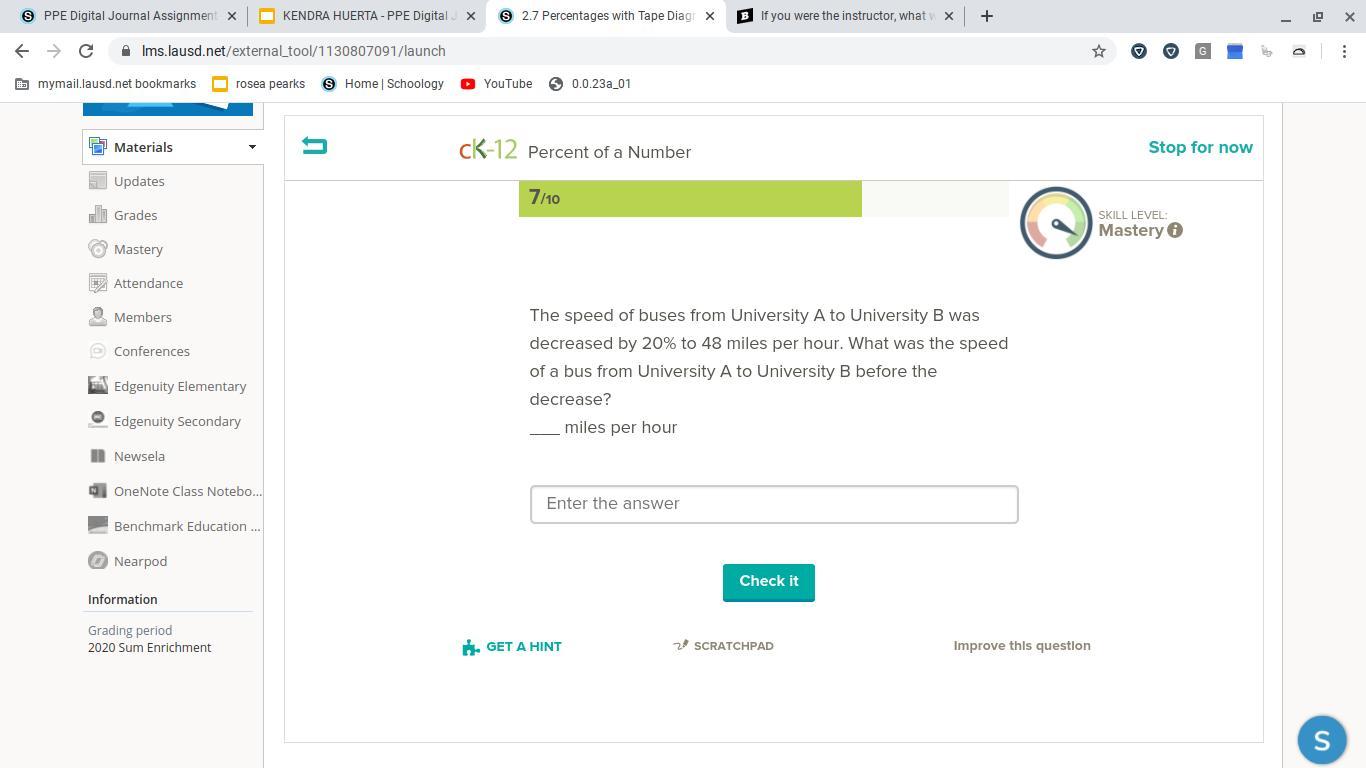Expand the Materials dropdown
The image size is (1366, 768).
[252, 147]
